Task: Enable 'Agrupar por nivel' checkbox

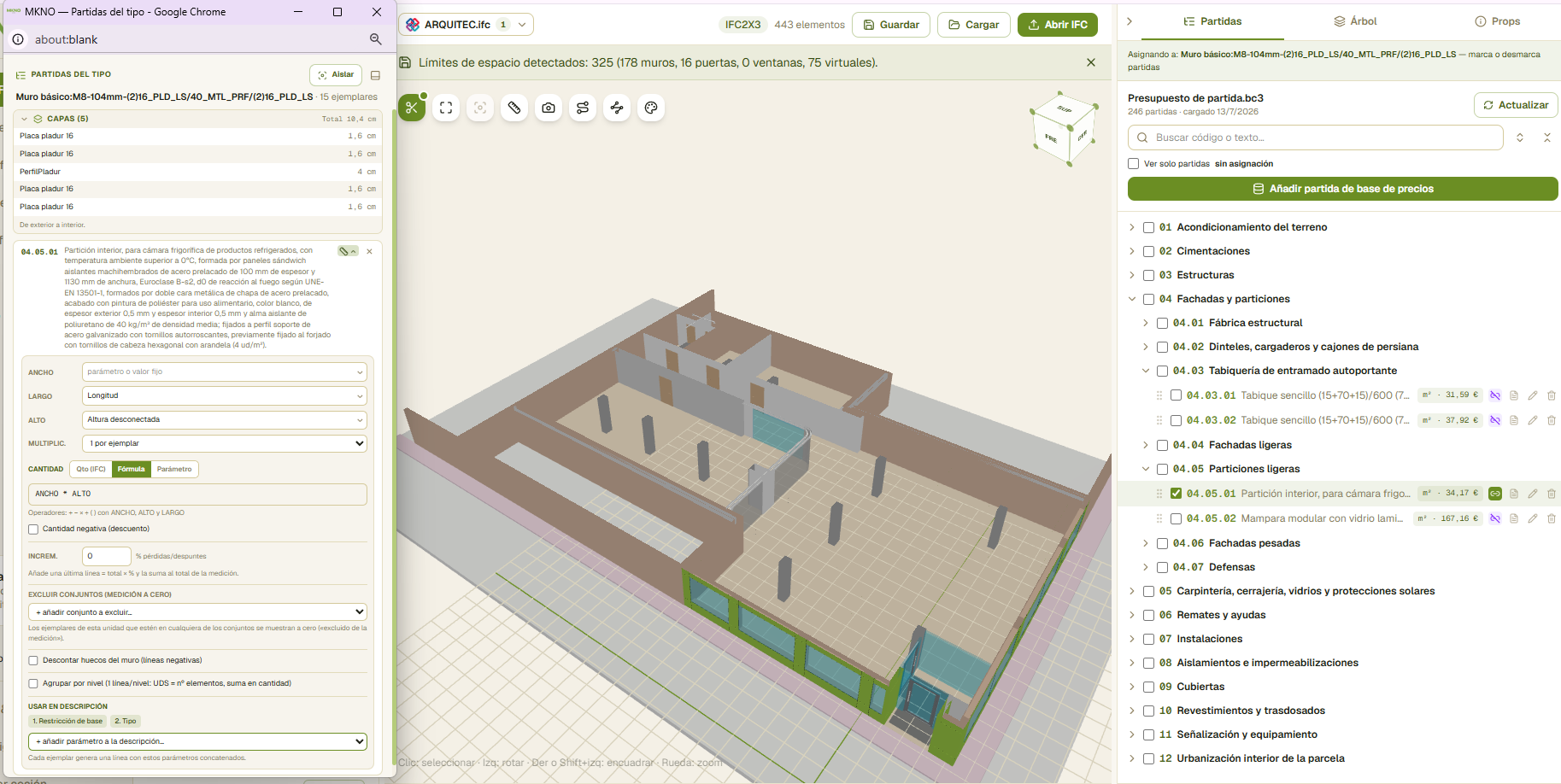Action: (x=33, y=683)
